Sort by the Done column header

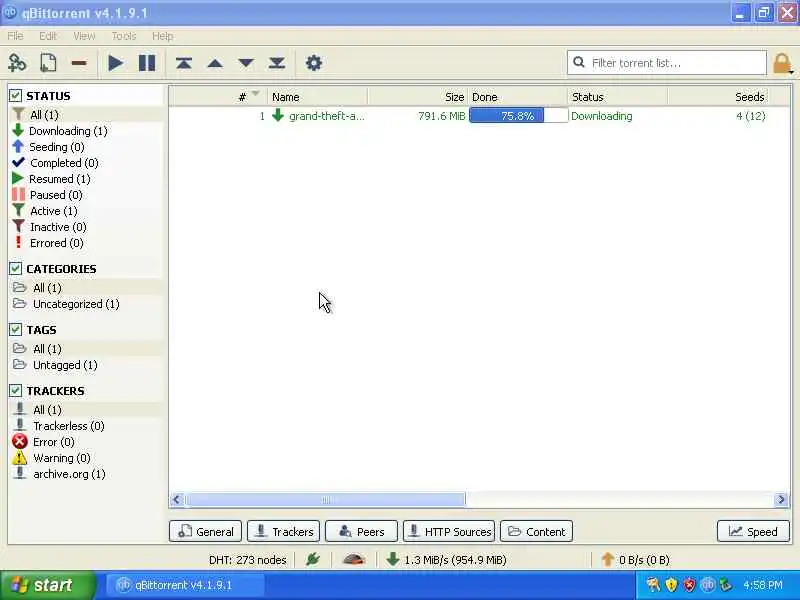[517, 96]
